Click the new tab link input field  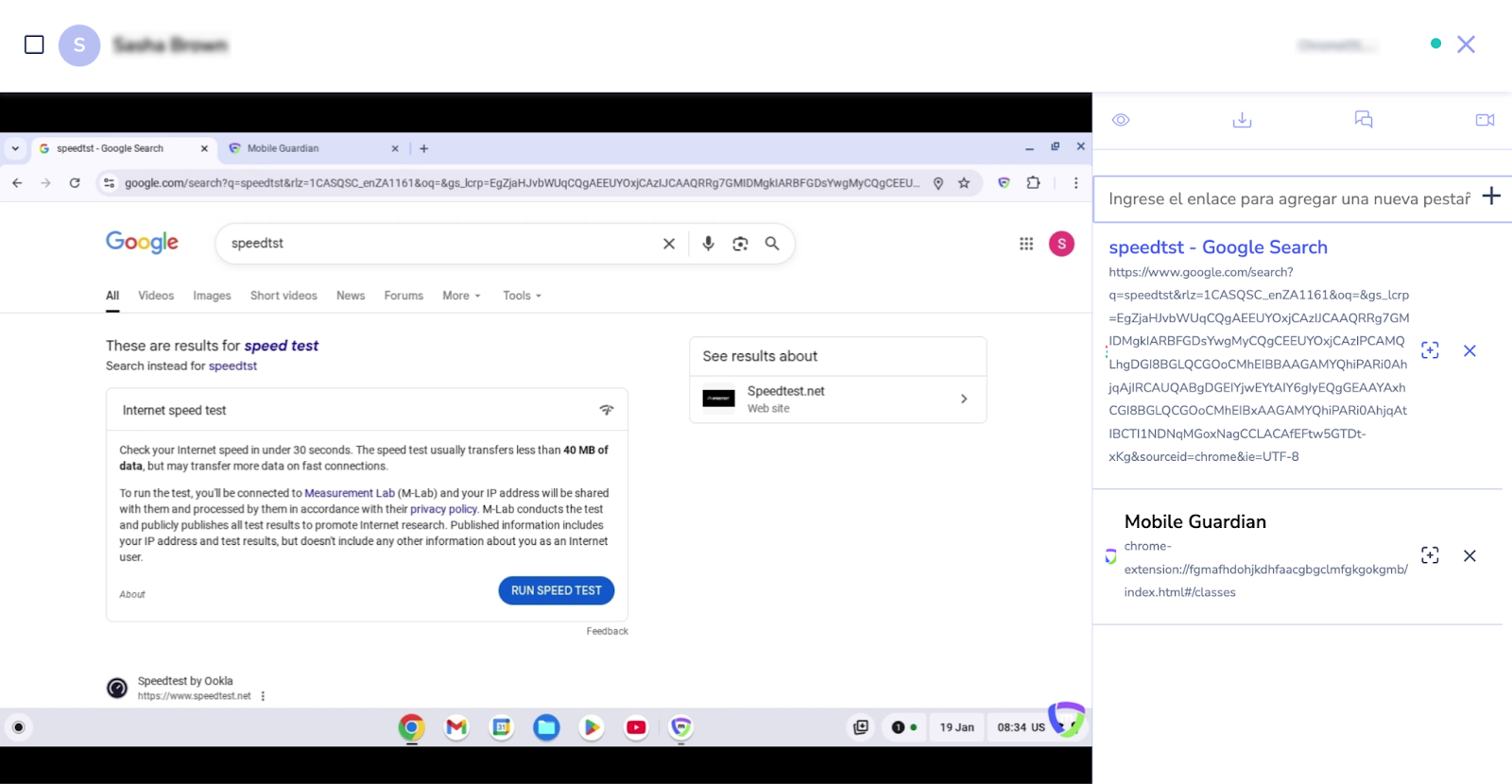click(x=1288, y=199)
